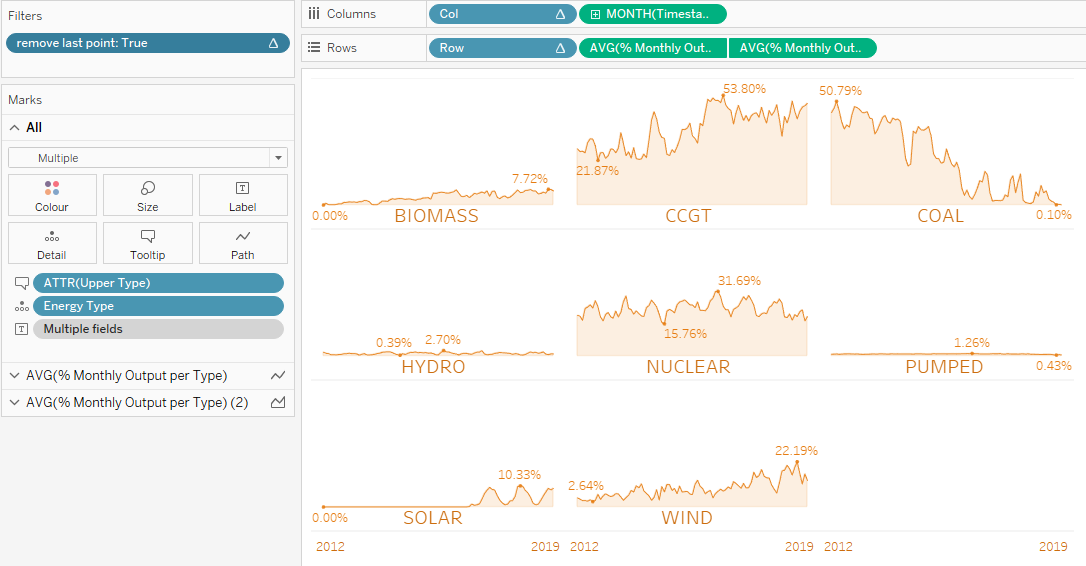Click the Columns shelf icon

coord(314,14)
